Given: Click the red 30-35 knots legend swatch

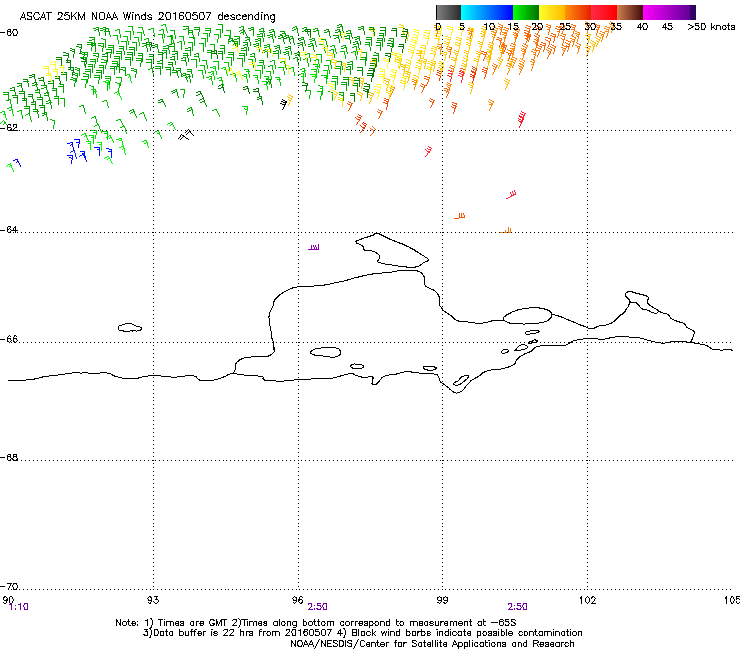Looking at the screenshot, I should 604,12.
